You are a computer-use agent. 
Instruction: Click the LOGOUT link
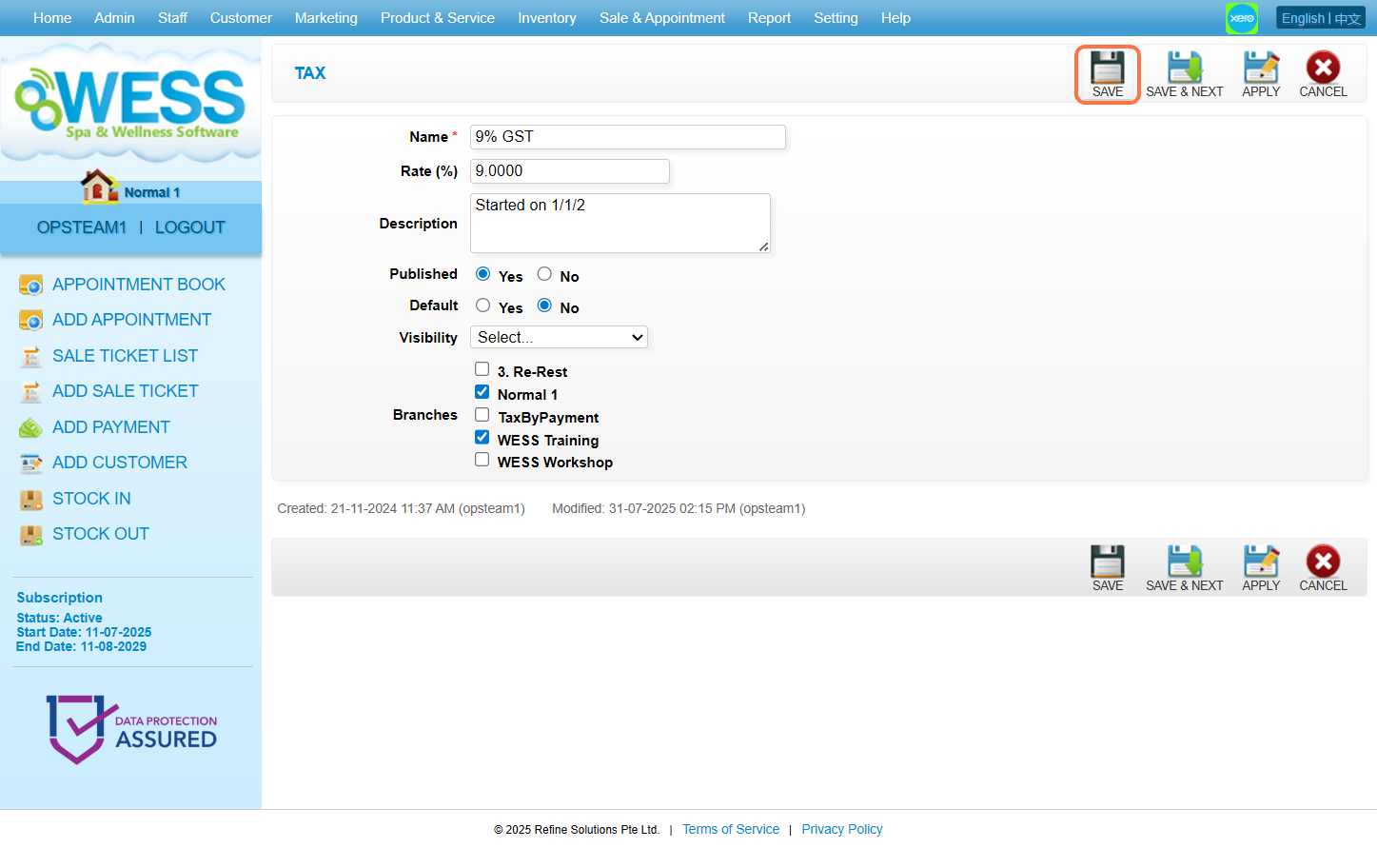[189, 227]
